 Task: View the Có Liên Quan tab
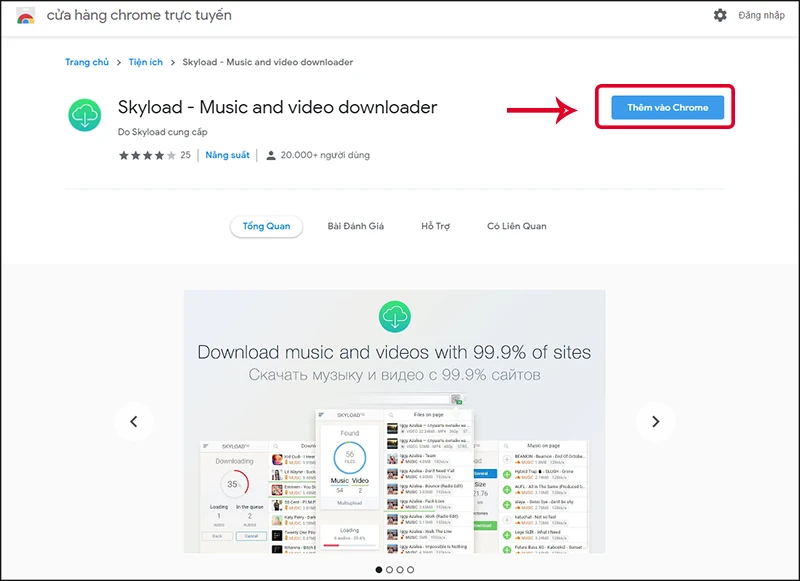pos(514,226)
